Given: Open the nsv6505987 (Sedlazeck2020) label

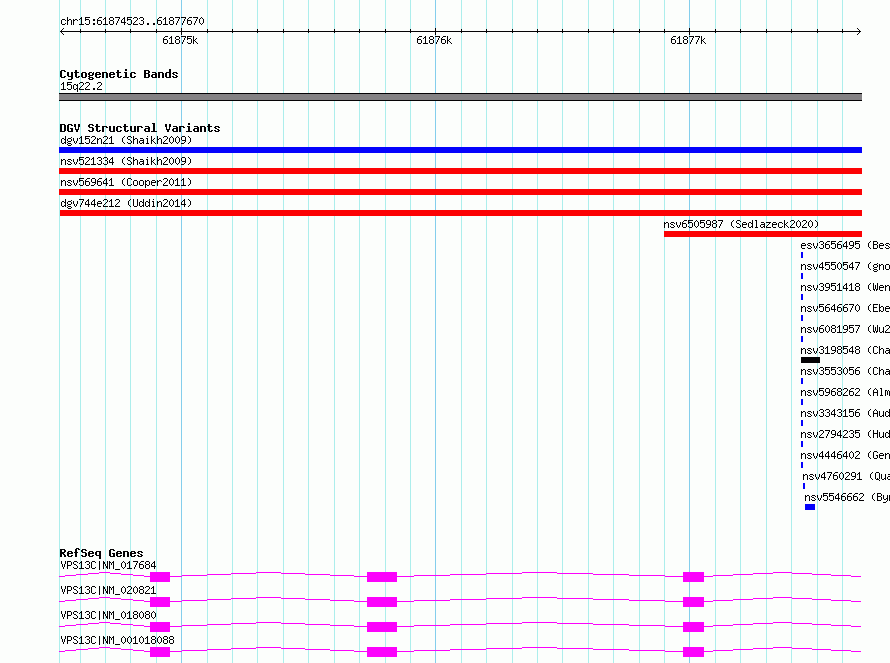Looking at the screenshot, I should point(741,224).
